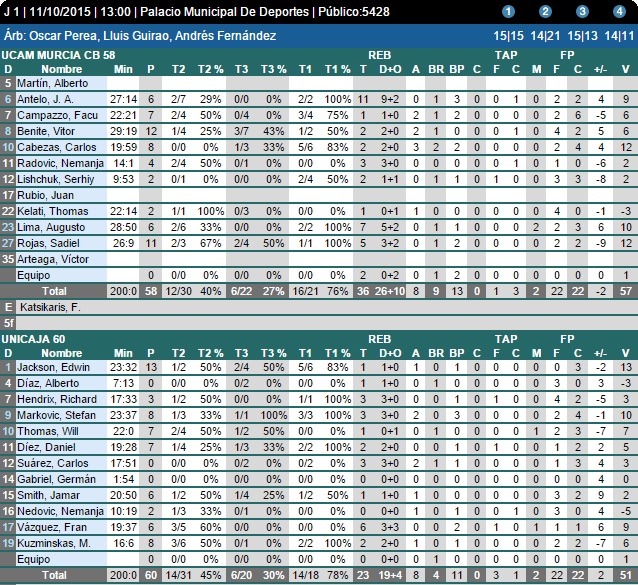Click Unicaja Total row label
638x585 pixels.
tap(55, 575)
